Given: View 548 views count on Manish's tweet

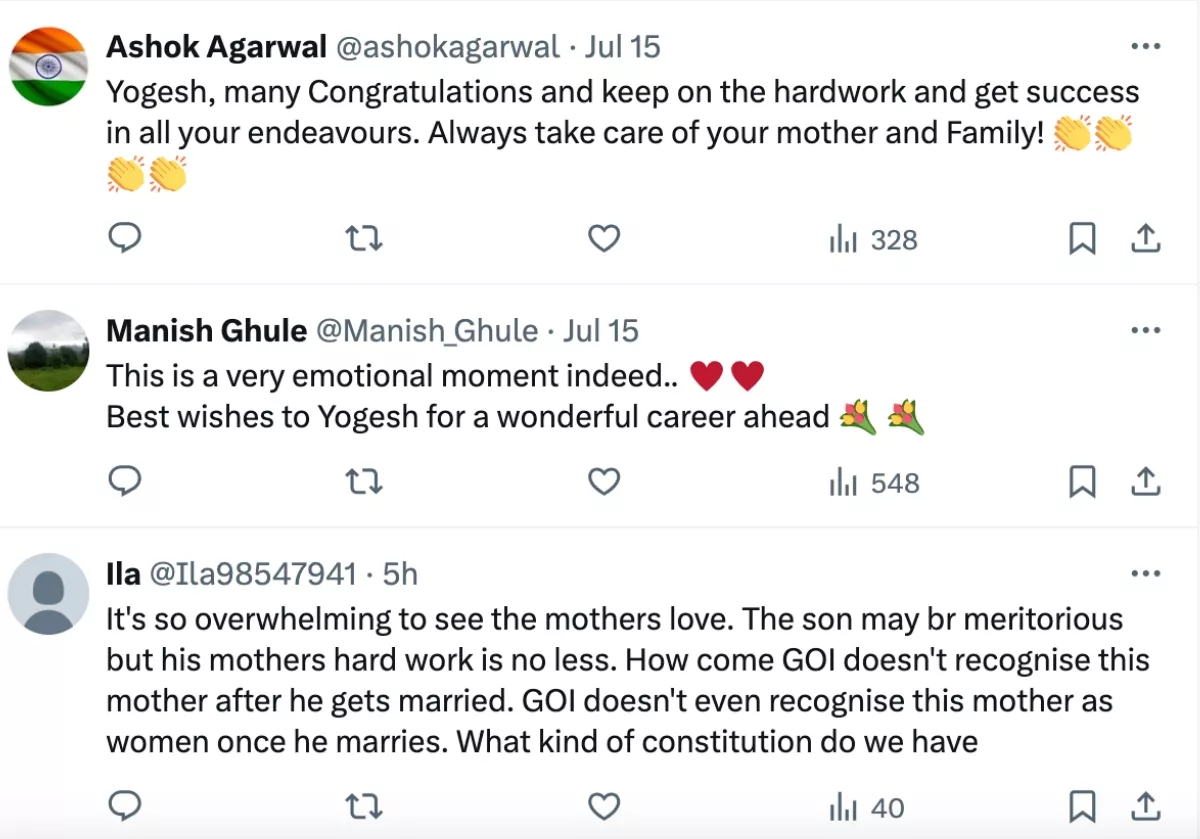Looking at the screenshot, I should pyautogui.click(x=874, y=483).
